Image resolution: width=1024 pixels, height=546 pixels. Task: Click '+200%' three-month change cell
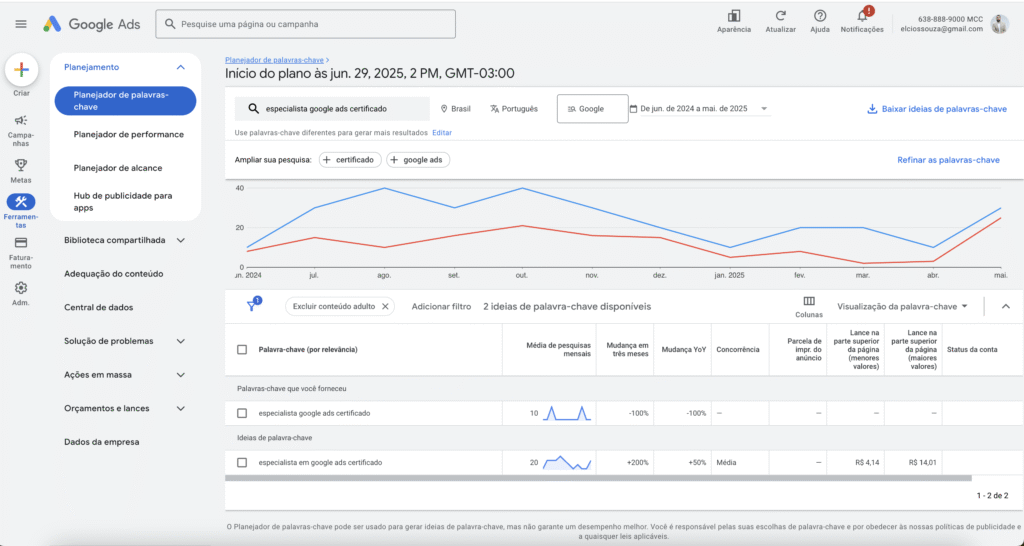click(637, 462)
